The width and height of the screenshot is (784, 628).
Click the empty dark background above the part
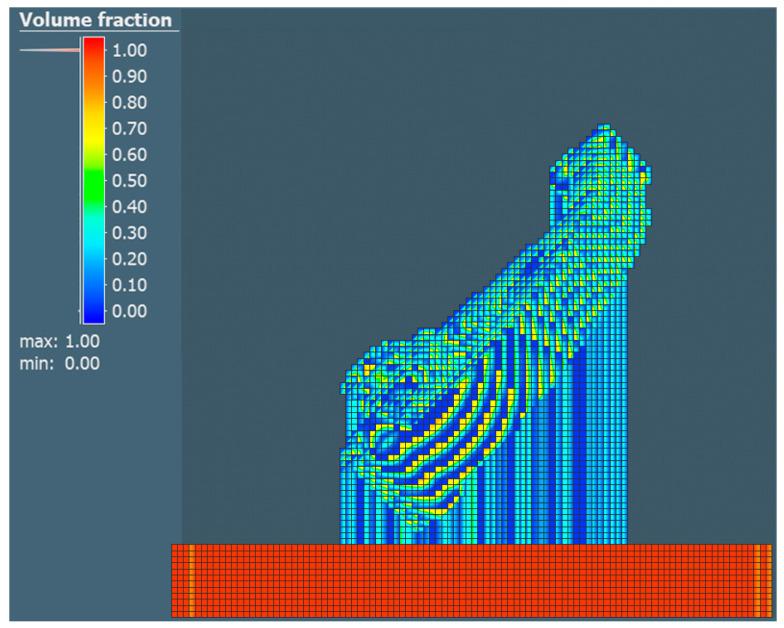(400, 150)
